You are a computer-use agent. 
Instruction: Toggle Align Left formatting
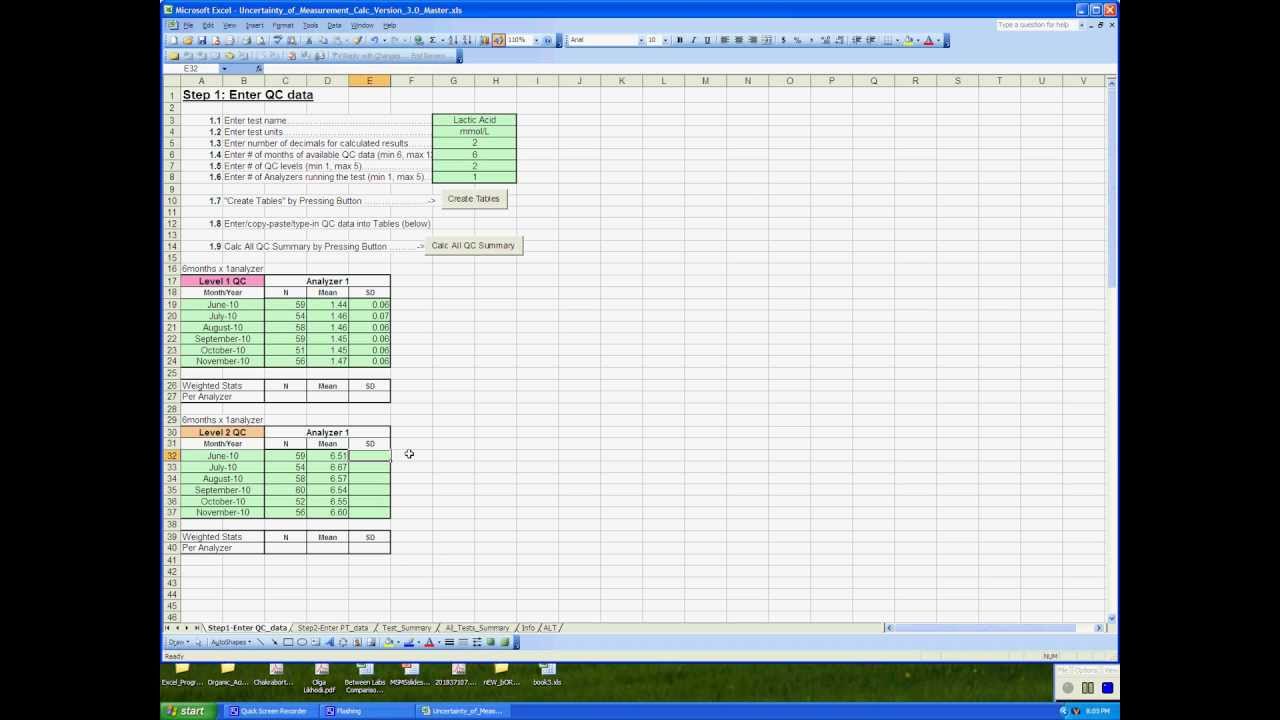pyautogui.click(x=725, y=40)
